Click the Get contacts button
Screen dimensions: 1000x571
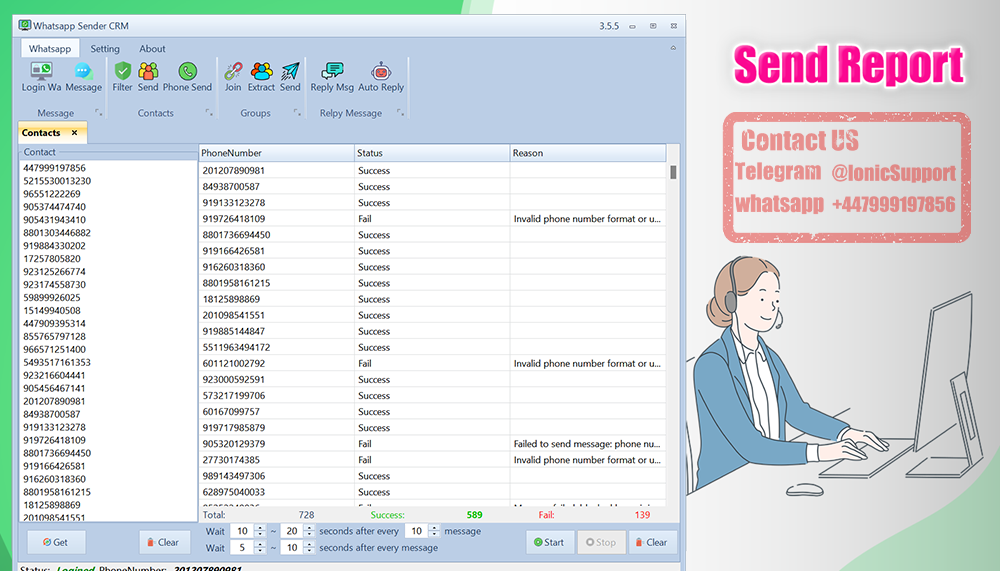[x=55, y=542]
